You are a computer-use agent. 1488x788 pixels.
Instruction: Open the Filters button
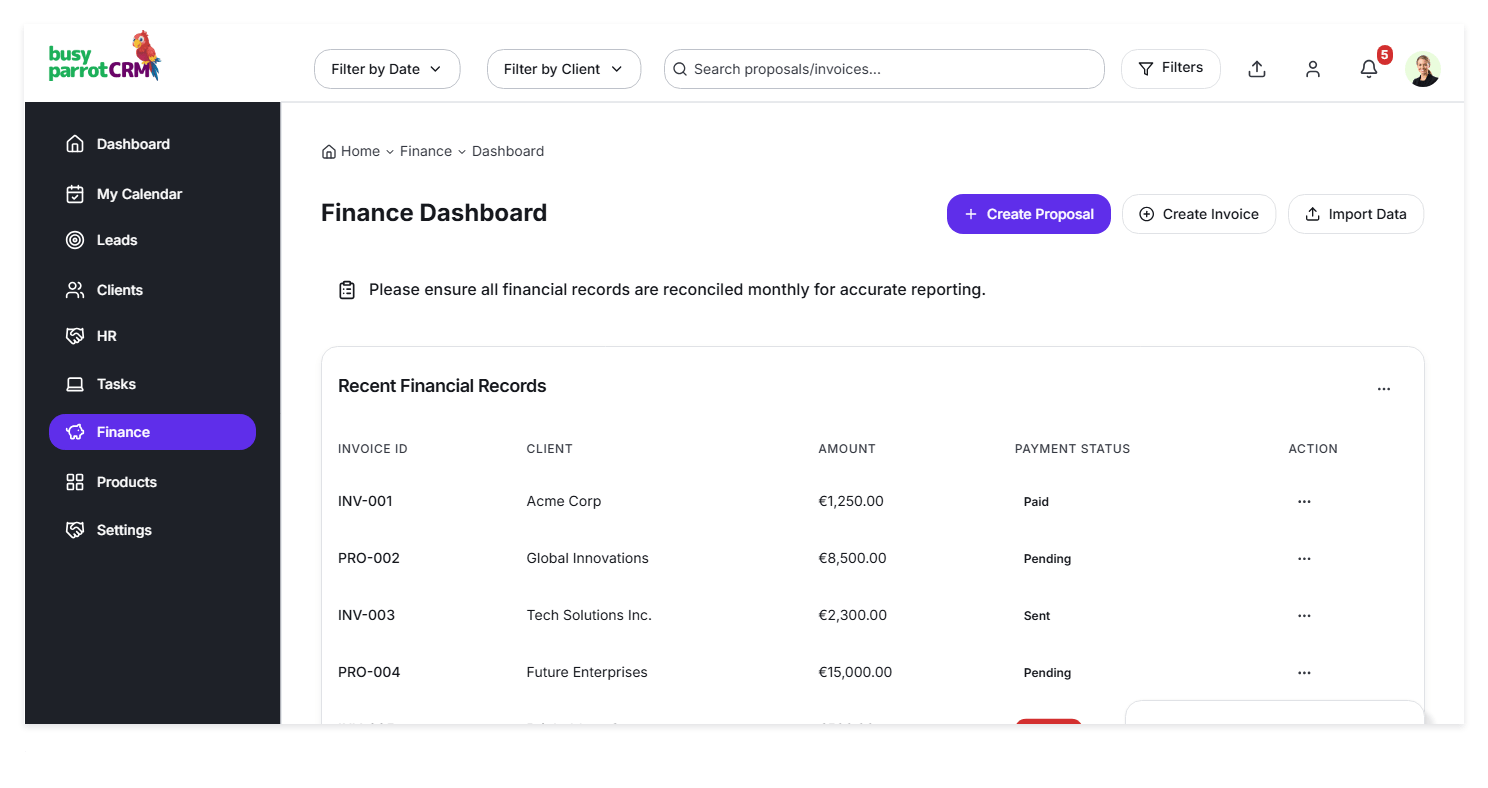1170,68
